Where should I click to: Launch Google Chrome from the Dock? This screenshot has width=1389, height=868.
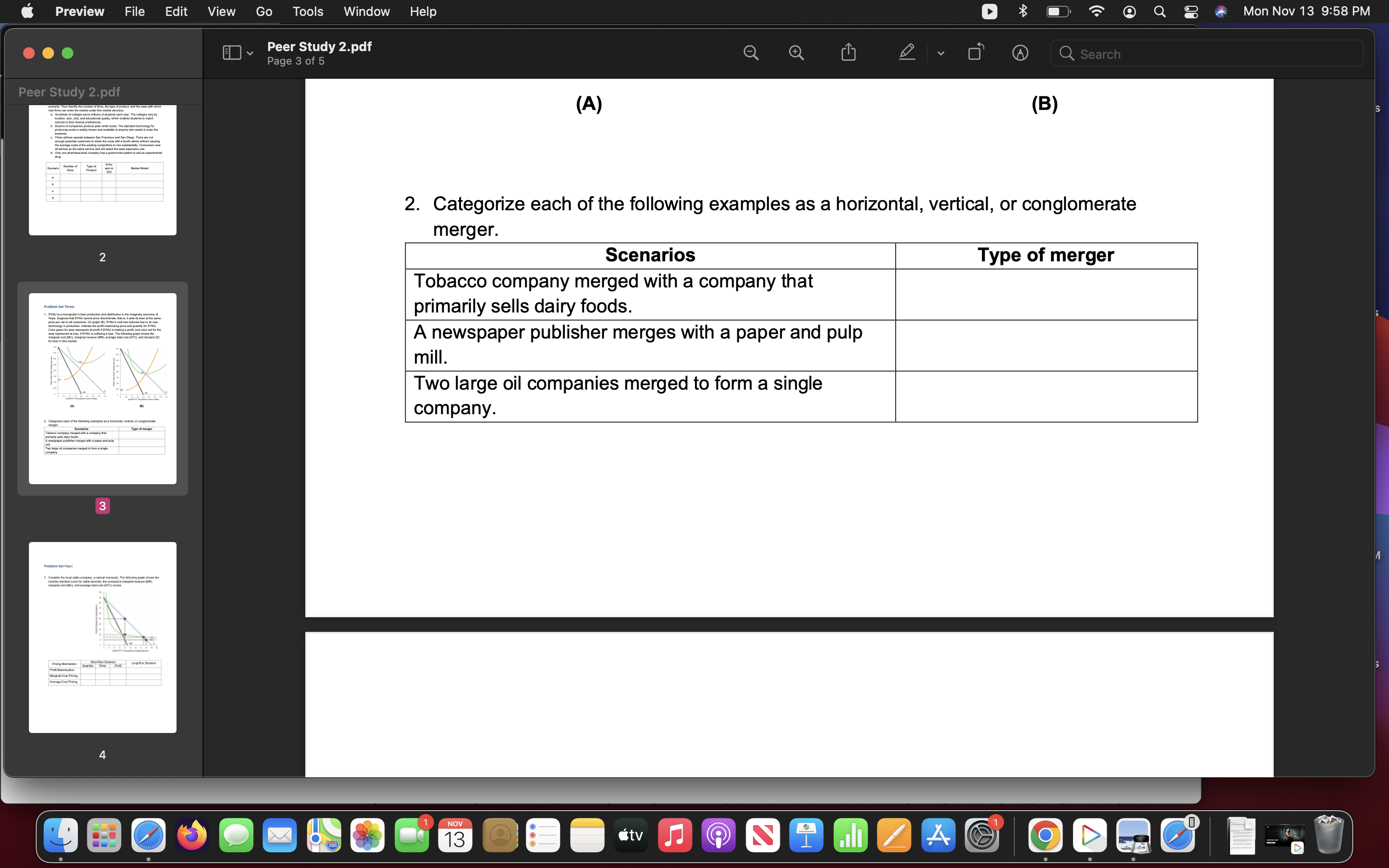pos(1047,835)
